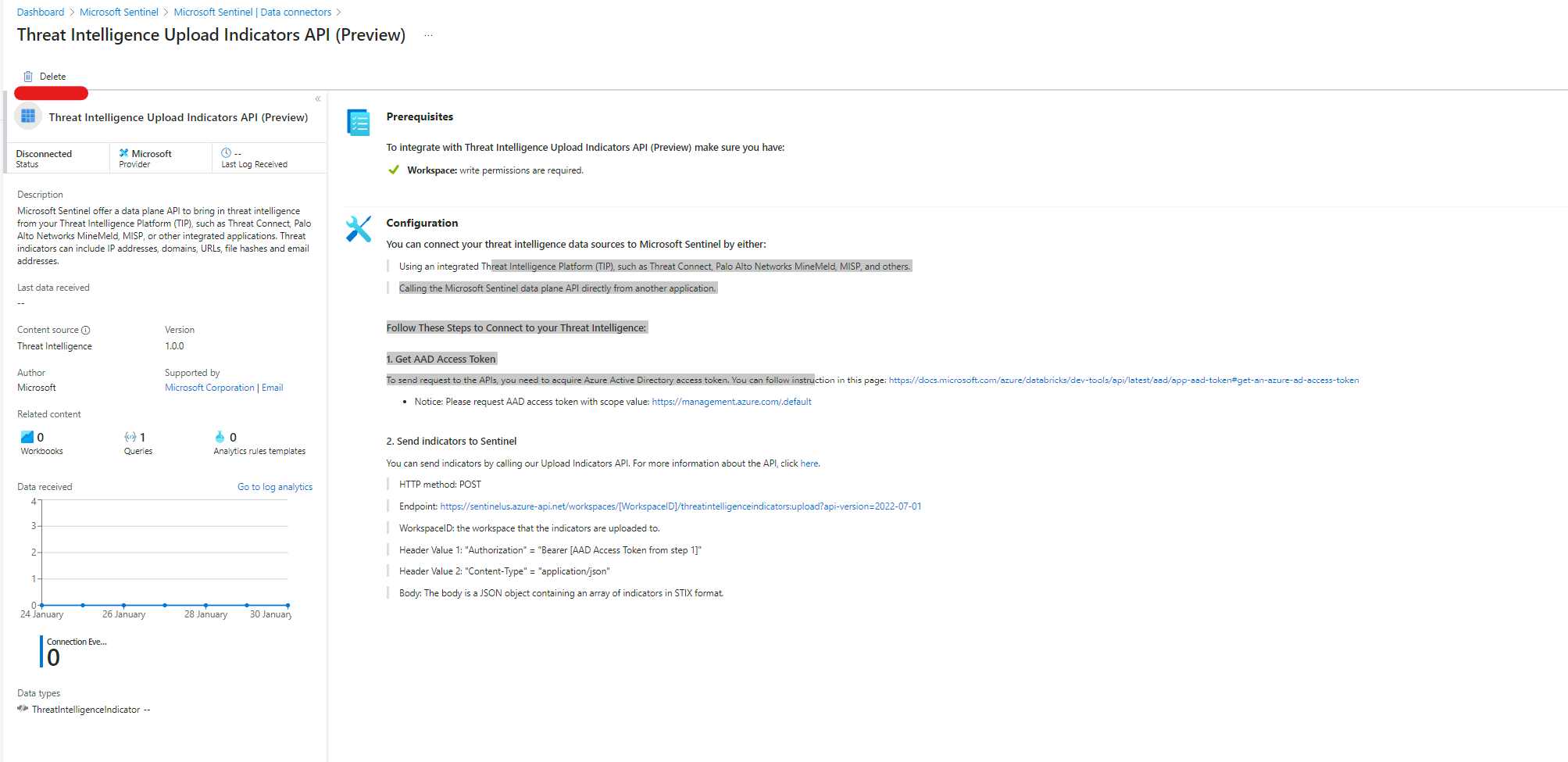Open the Microsoft Sentinel breadcrumb
The width and height of the screenshot is (1568, 762).
click(x=119, y=12)
